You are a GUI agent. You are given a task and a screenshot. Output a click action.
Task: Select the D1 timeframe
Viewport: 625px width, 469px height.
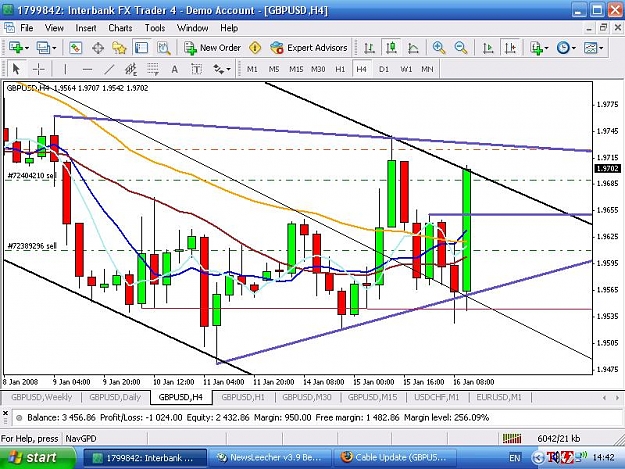coord(383,69)
